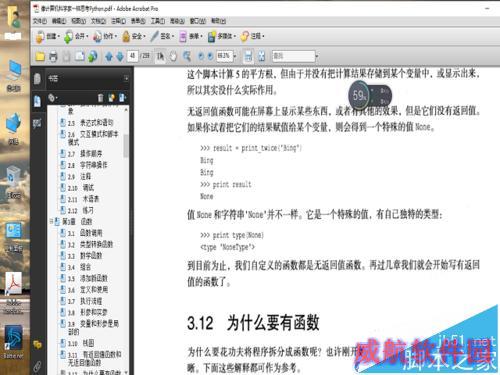Screen dimensions: 500x375
Task: Delete the selected bookmark with the trash icon
Action: 100,98
